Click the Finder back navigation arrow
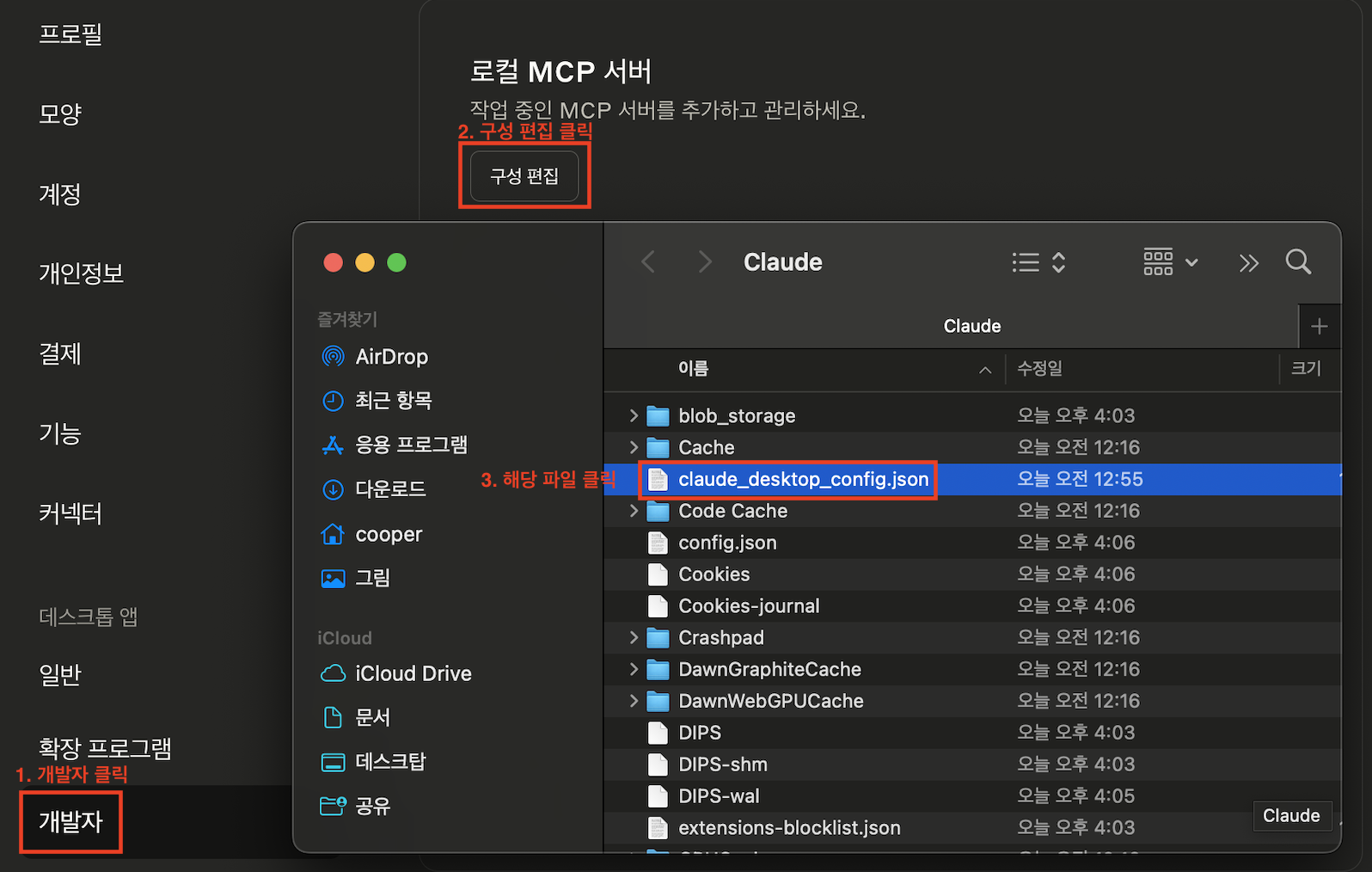This screenshot has width=1372, height=872. 649,261
